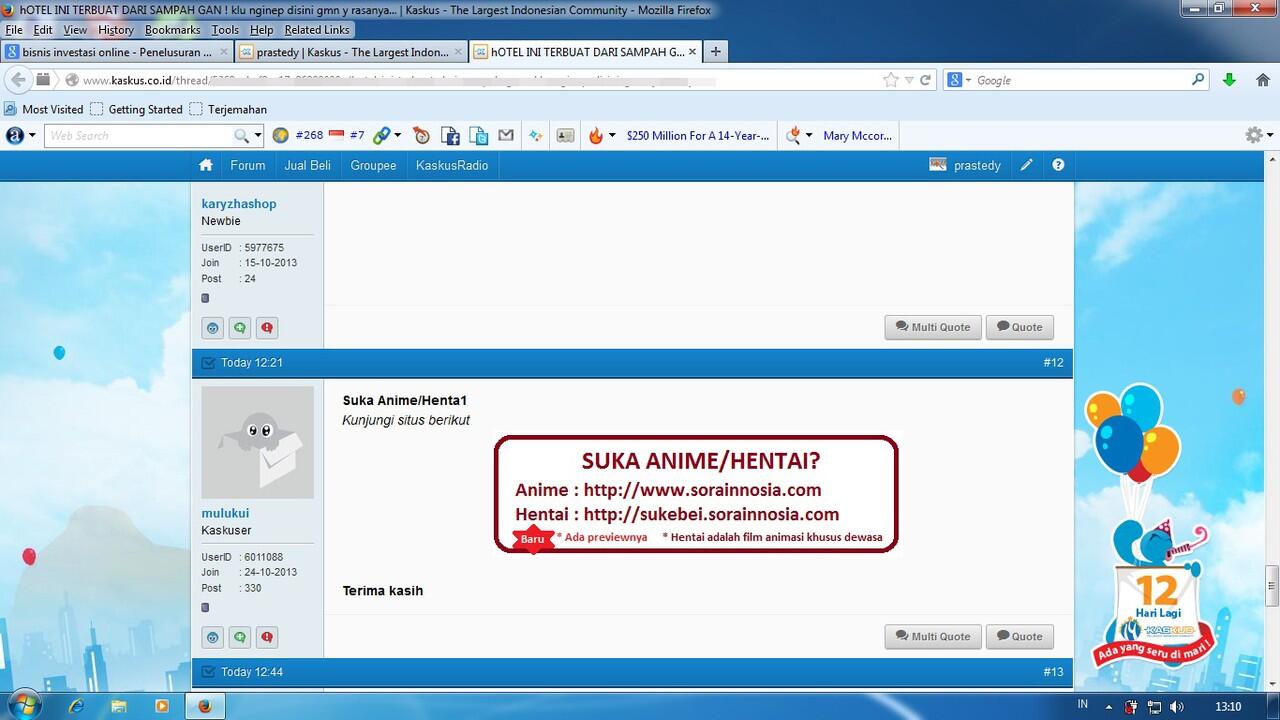Expand the URL bar history dropdown arrow
1280x720 pixels.
(909, 80)
